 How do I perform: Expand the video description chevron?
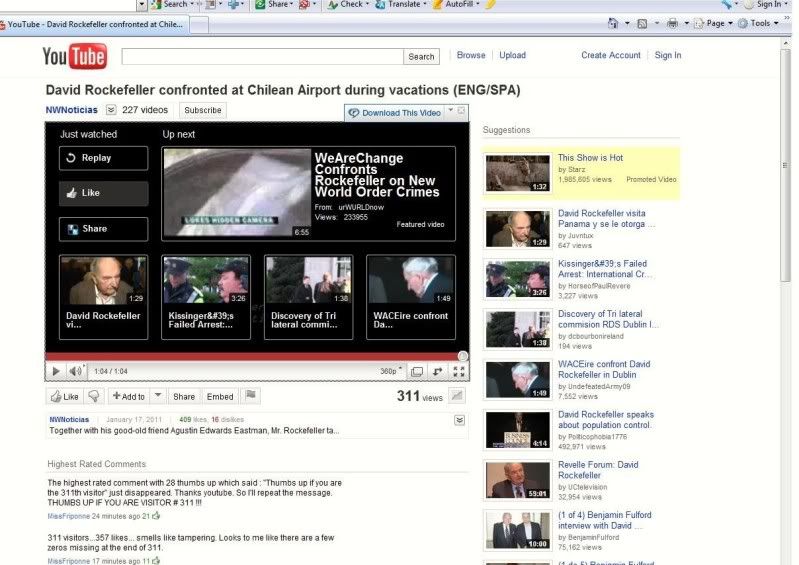pos(459,420)
